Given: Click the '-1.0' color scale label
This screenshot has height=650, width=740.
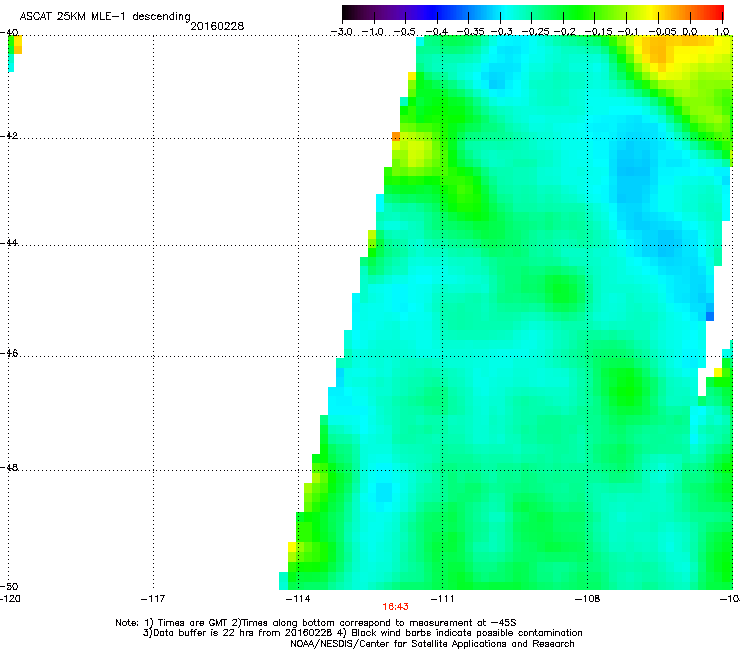Looking at the screenshot, I should pos(373,32).
